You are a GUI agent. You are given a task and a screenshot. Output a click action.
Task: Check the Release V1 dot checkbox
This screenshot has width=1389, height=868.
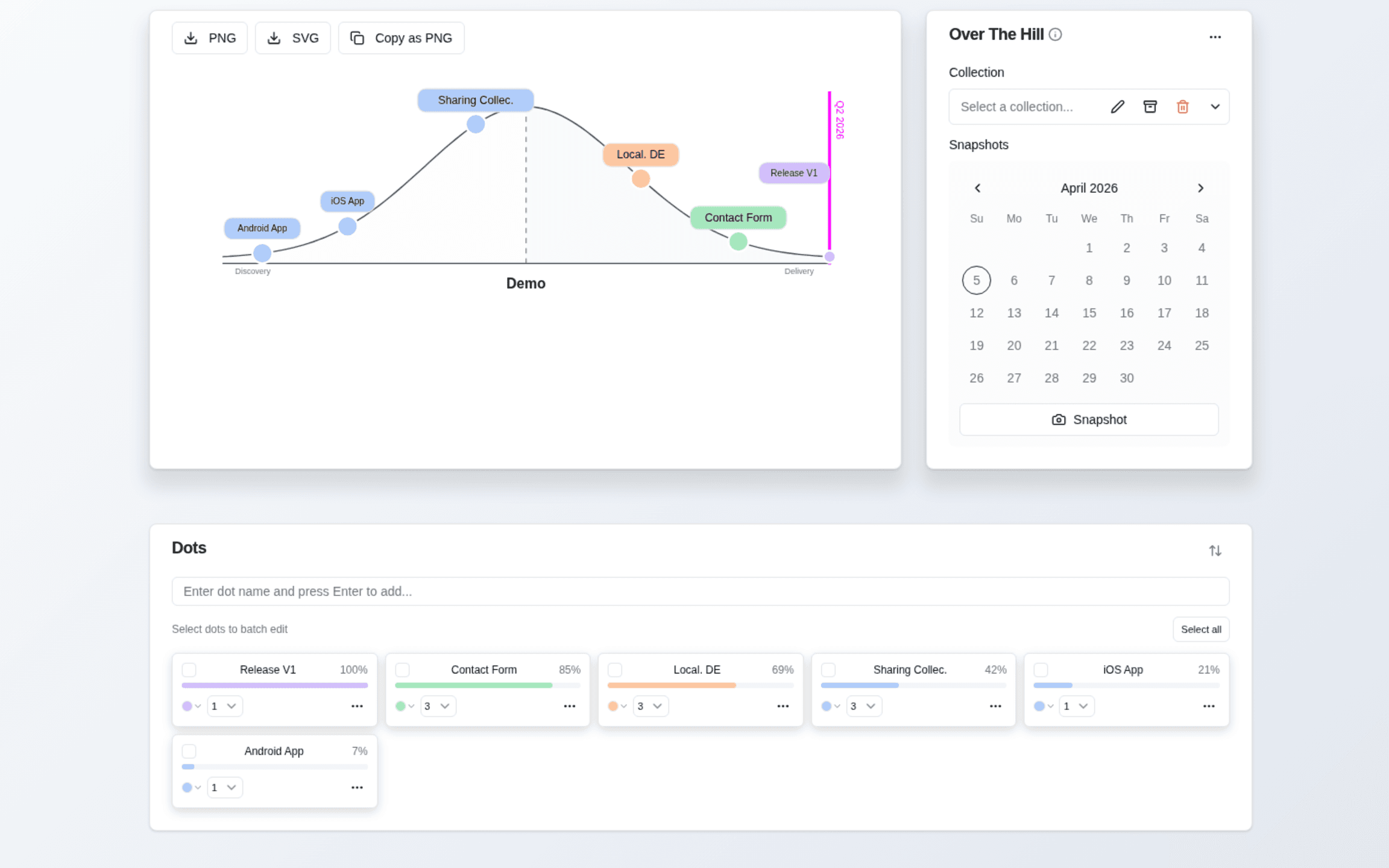click(189, 670)
